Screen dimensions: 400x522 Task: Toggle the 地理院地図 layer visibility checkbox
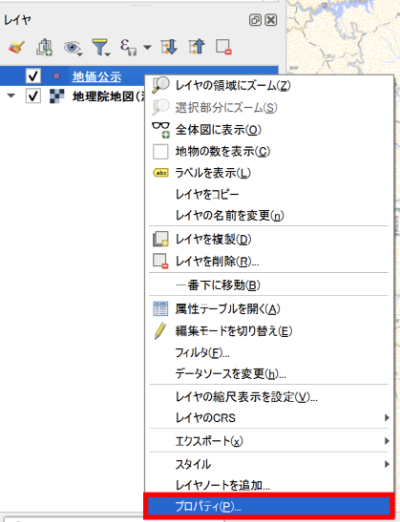coord(33,96)
